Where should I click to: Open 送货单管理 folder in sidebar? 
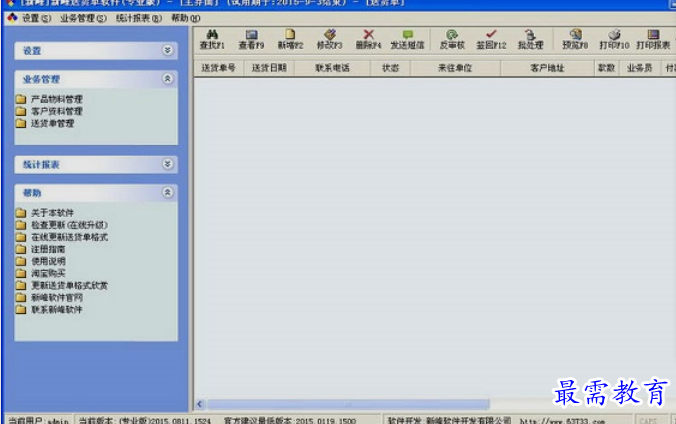pos(45,123)
